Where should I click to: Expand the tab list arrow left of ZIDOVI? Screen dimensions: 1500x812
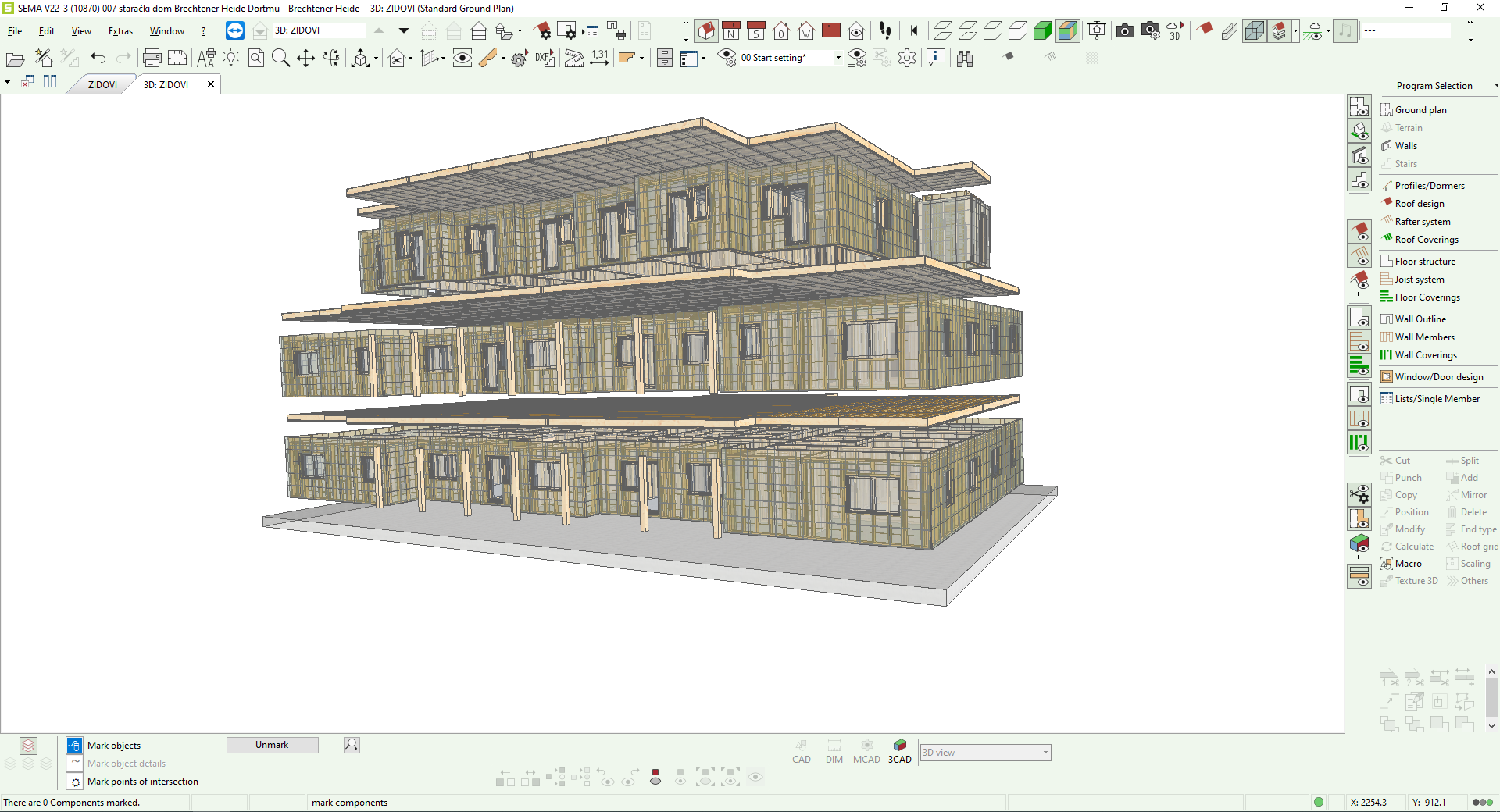7,82
